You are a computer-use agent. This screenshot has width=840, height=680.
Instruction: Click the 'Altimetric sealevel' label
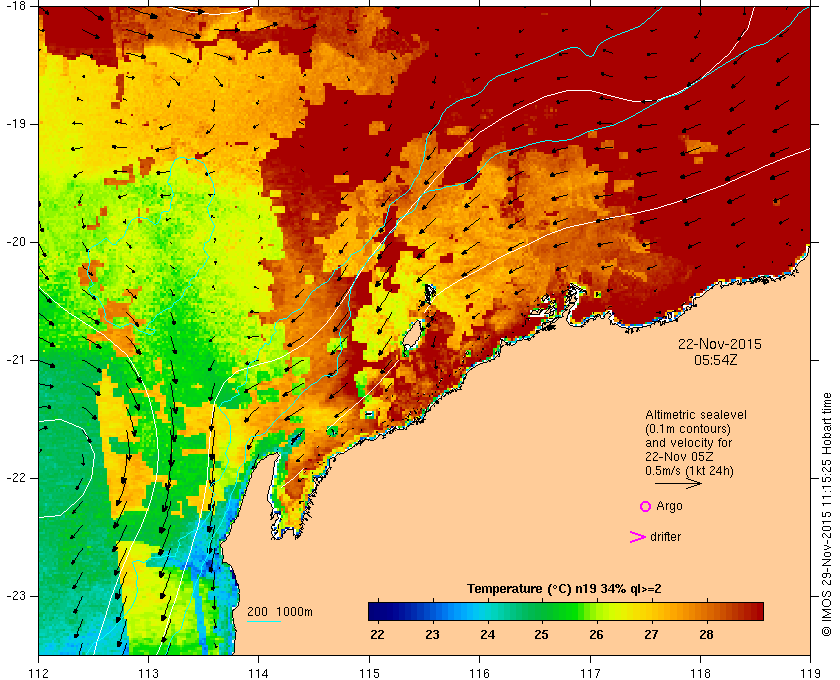tap(695, 415)
